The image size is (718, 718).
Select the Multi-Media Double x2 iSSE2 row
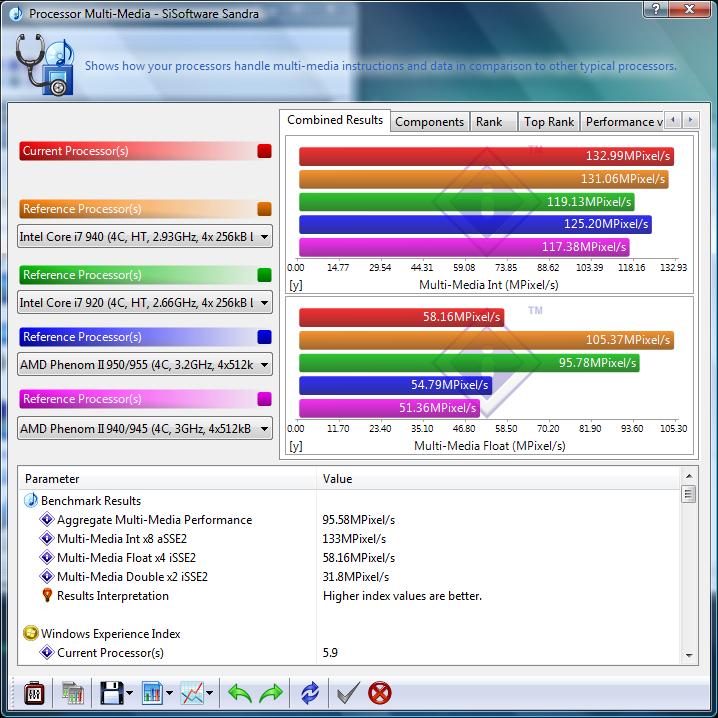point(350,577)
